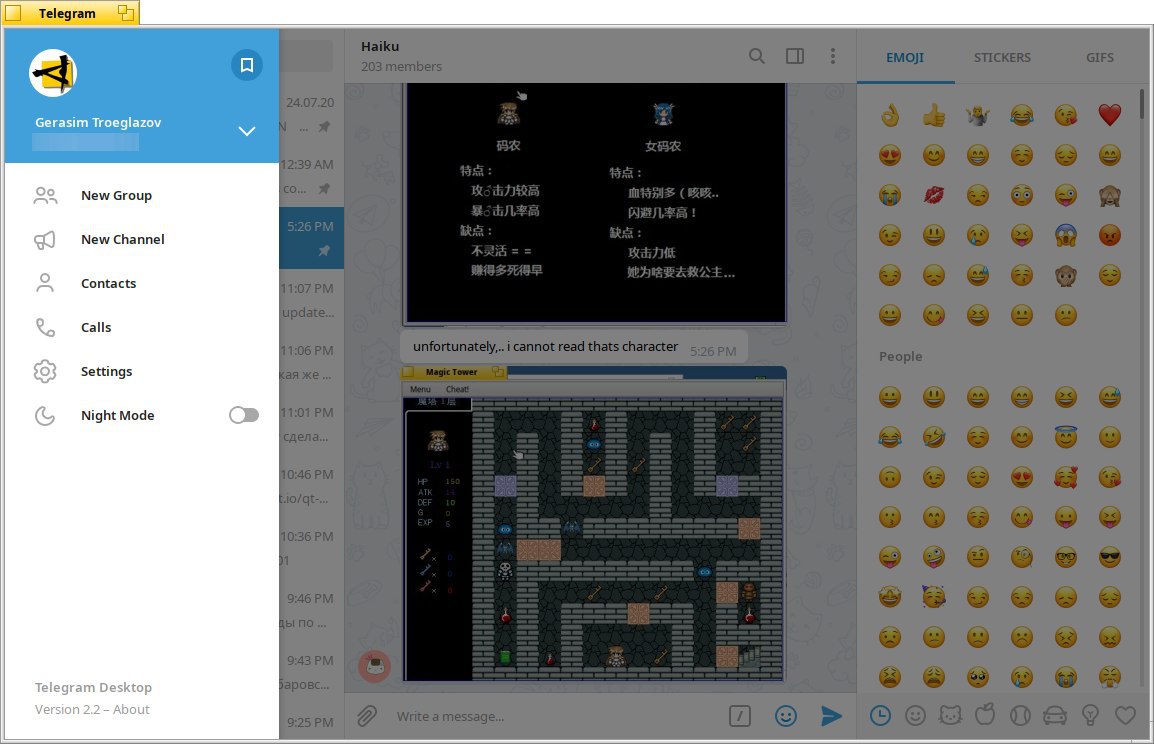1154x744 pixels.
Task: Click the sender avatar beside the image
Action: (374, 666)
